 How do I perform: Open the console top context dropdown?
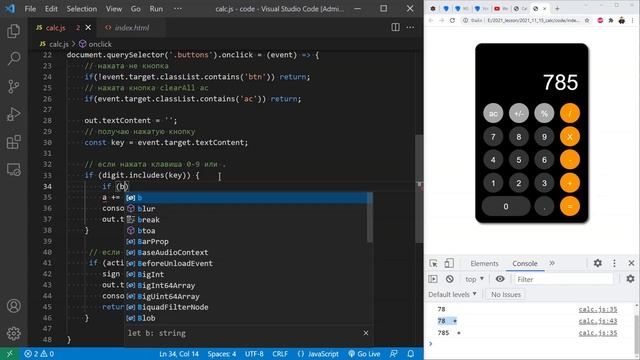pyautogui.click(x=474, y=279)
